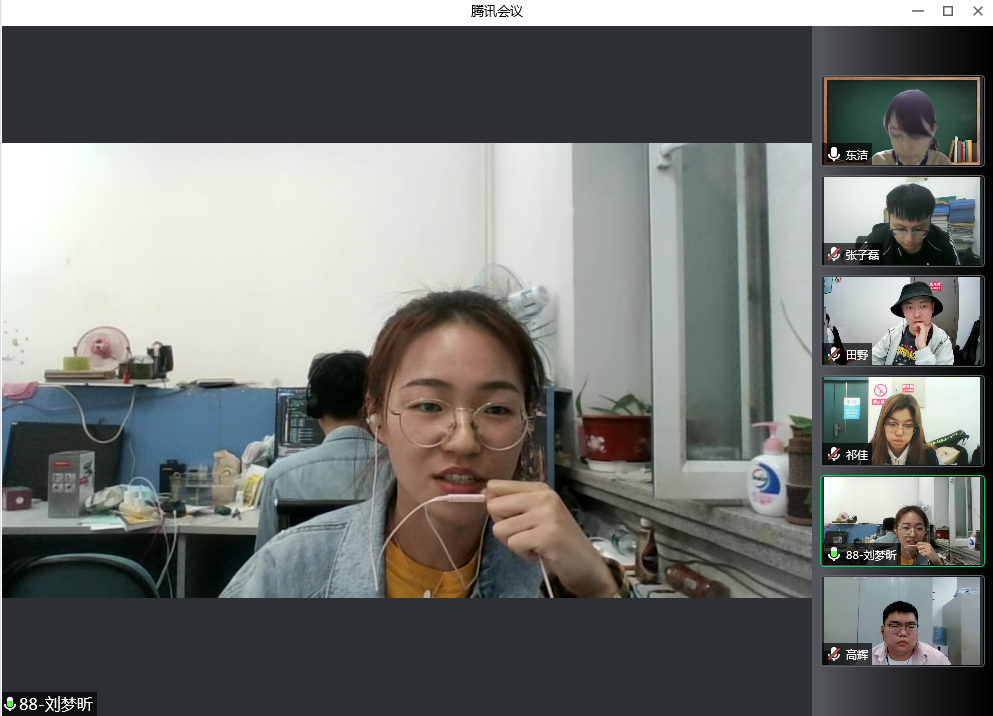This screenshot has height=716, width=993.
Task: Maximize the Tencent Meeting window
Action: [x=948, y=11]
